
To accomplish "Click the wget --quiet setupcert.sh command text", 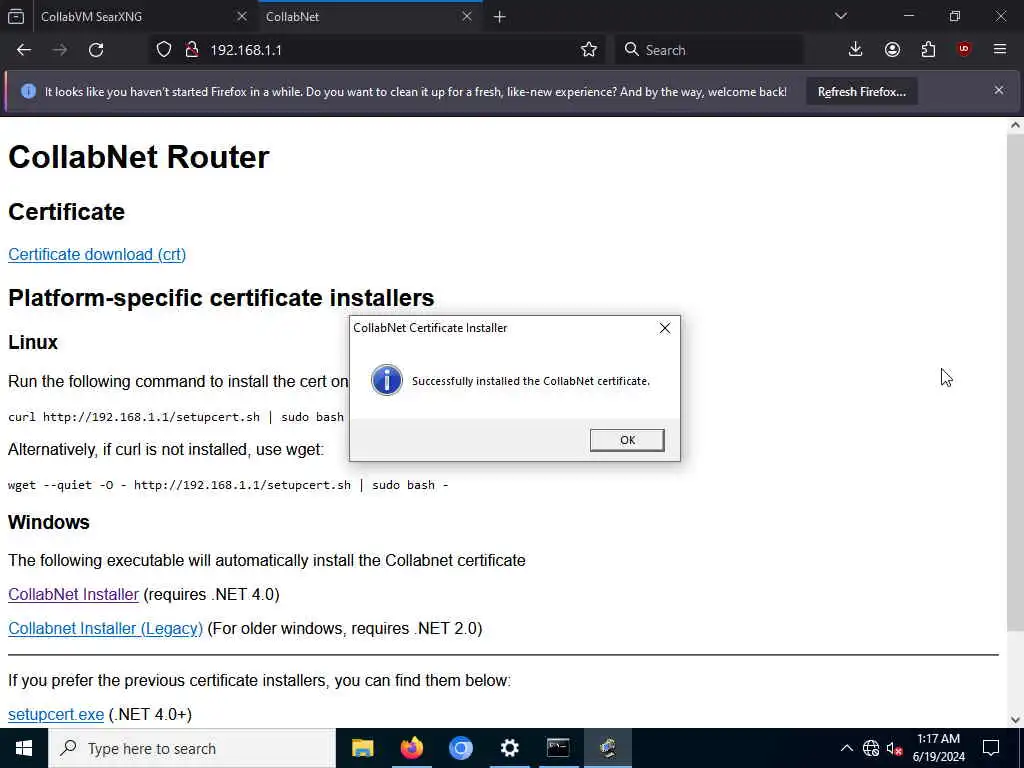I will pyautogui.click(x=228, y=485).
